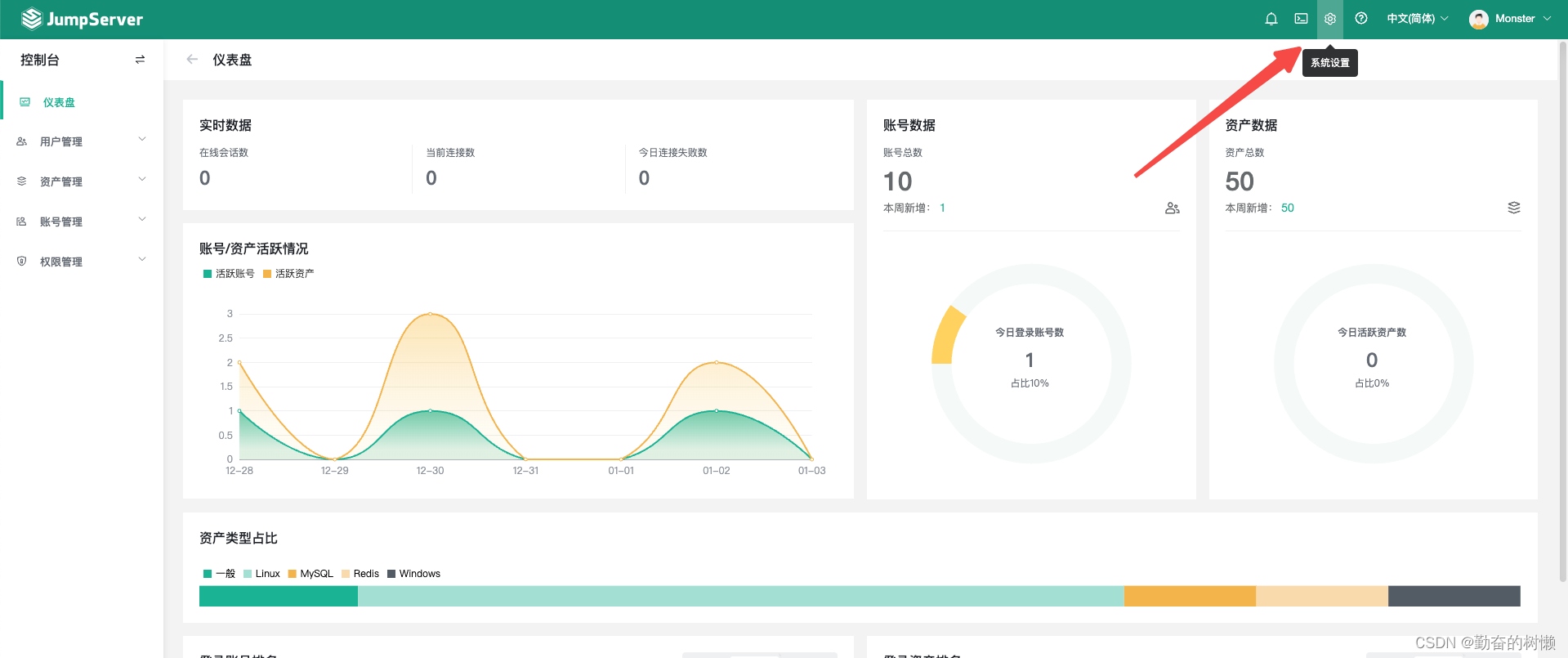
Task: Toggle the sidebar view switch icon
Action: tap(140, 60)
